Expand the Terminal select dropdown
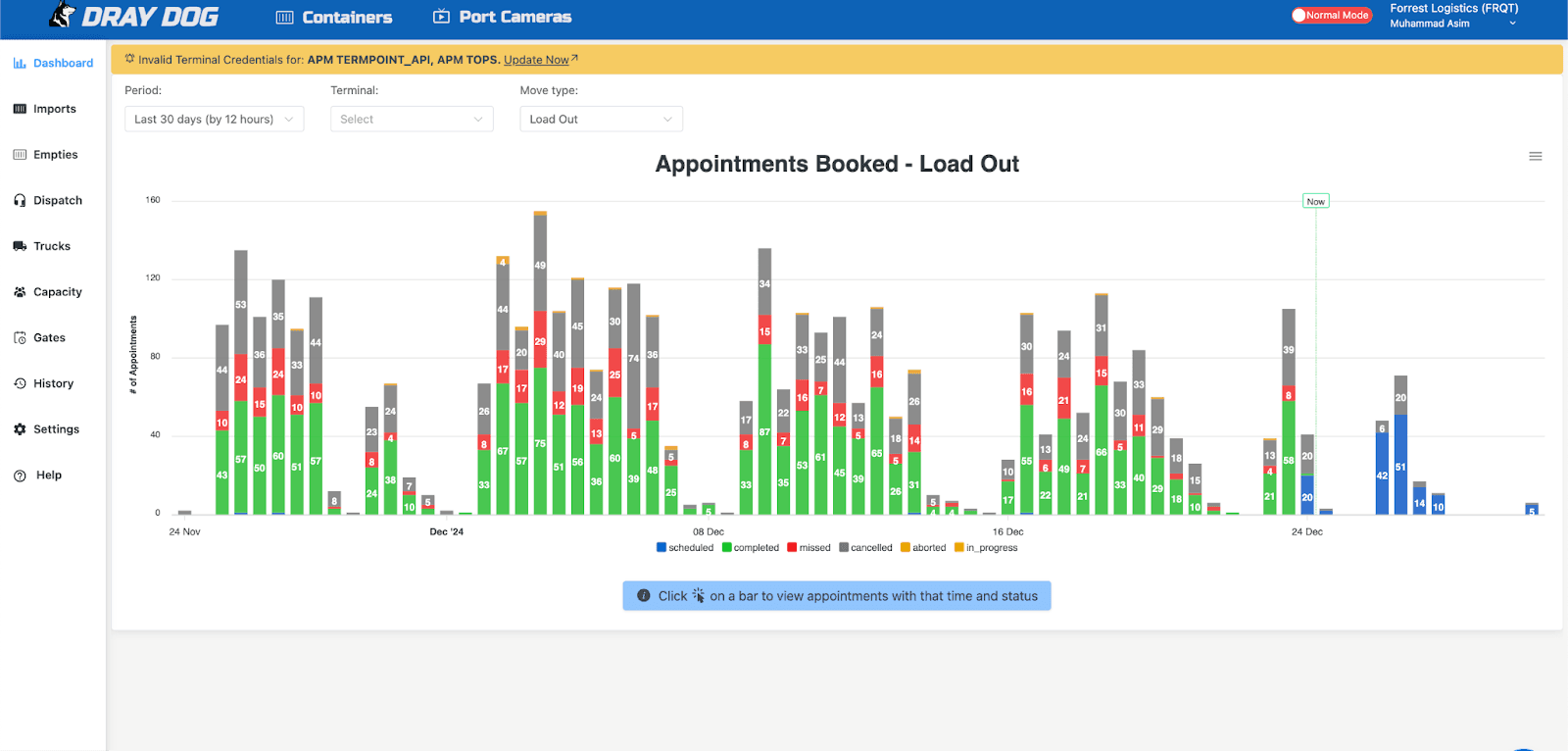Viewport: 1568px width, 751px height. [412, 120]
